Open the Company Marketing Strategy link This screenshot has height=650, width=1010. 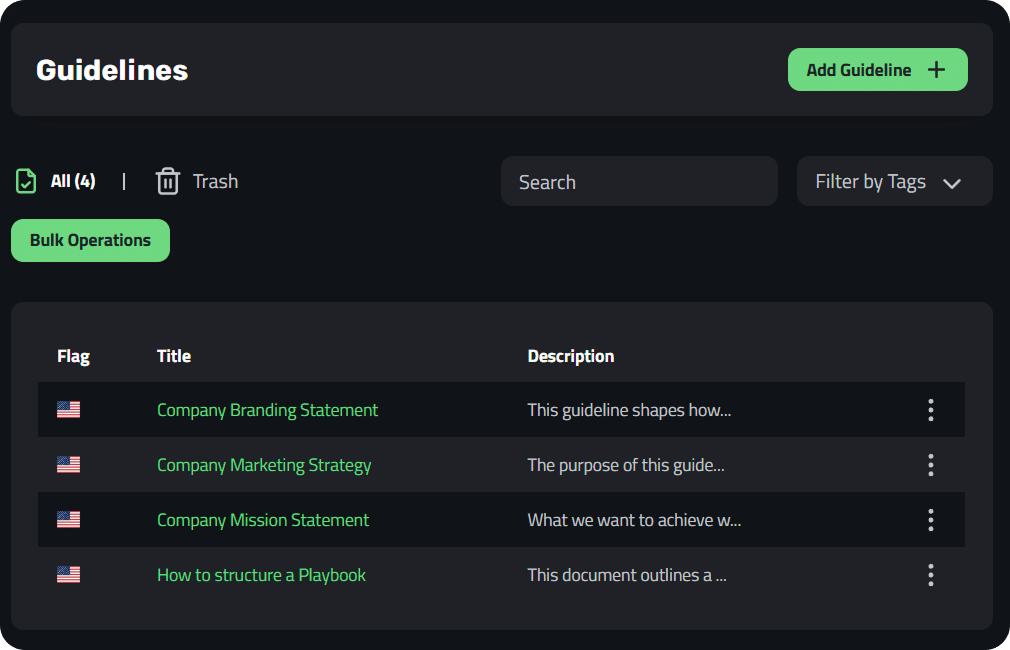[264, 465]
